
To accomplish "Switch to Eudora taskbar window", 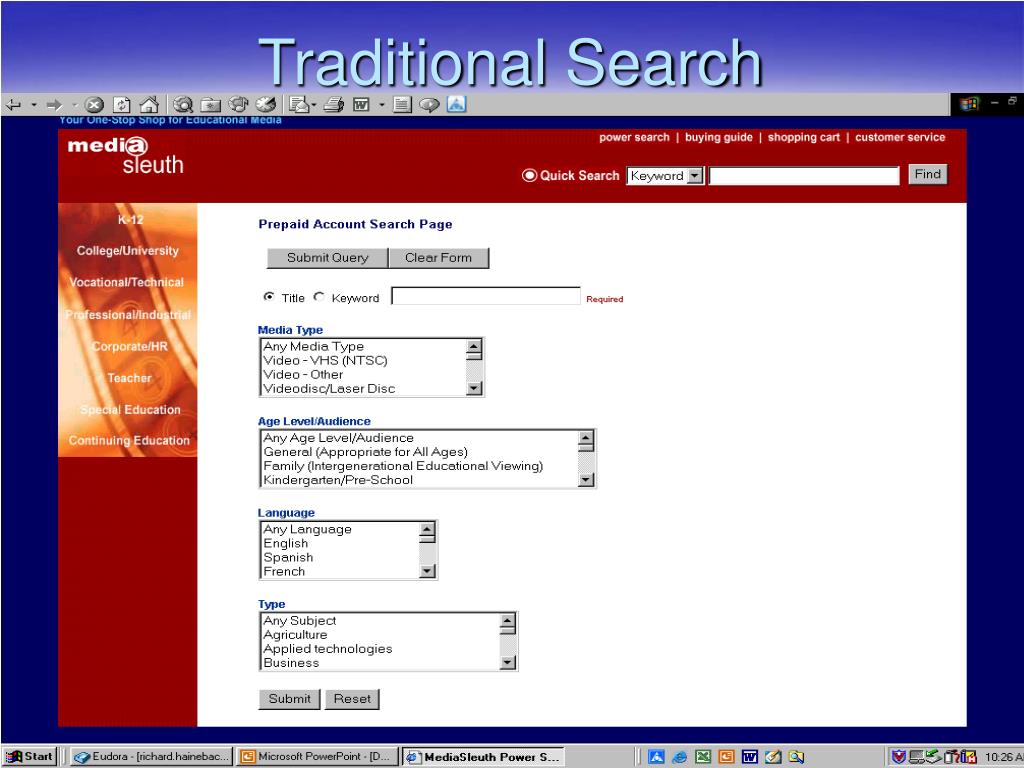I will pos(152,756).
